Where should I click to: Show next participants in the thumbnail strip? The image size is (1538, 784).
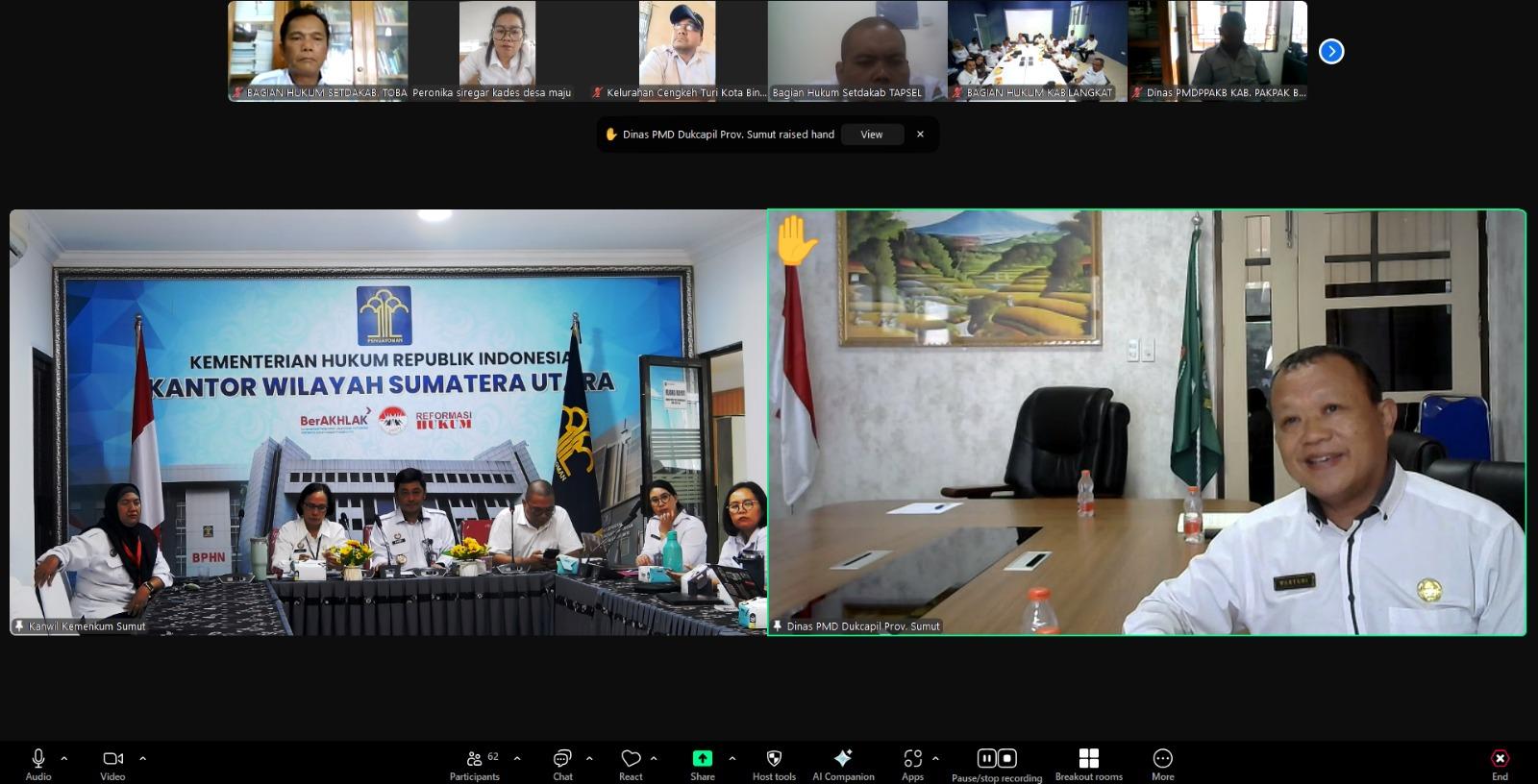point(1331,51)
